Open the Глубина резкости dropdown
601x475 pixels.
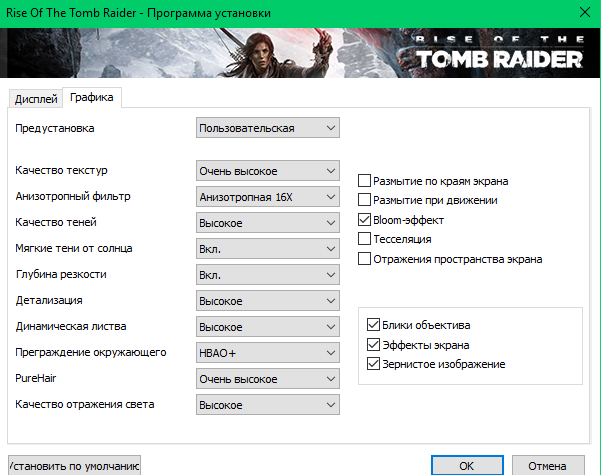point(268,275)
